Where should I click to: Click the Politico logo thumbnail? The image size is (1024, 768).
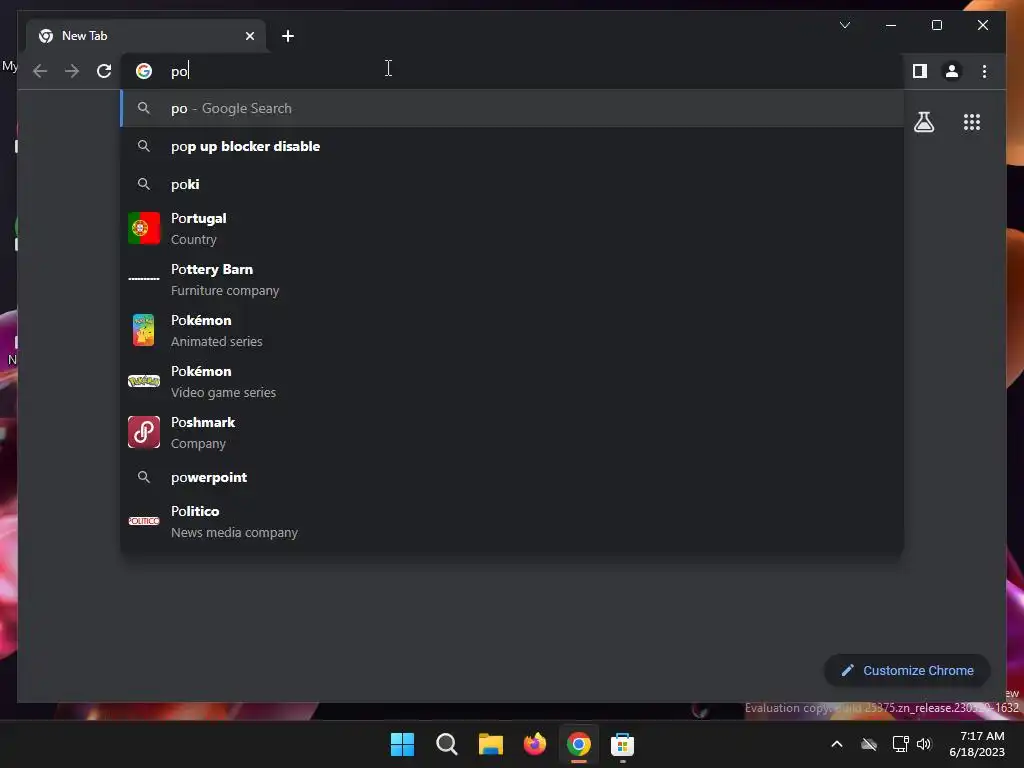pyautogui.click(x=144, y=521)
